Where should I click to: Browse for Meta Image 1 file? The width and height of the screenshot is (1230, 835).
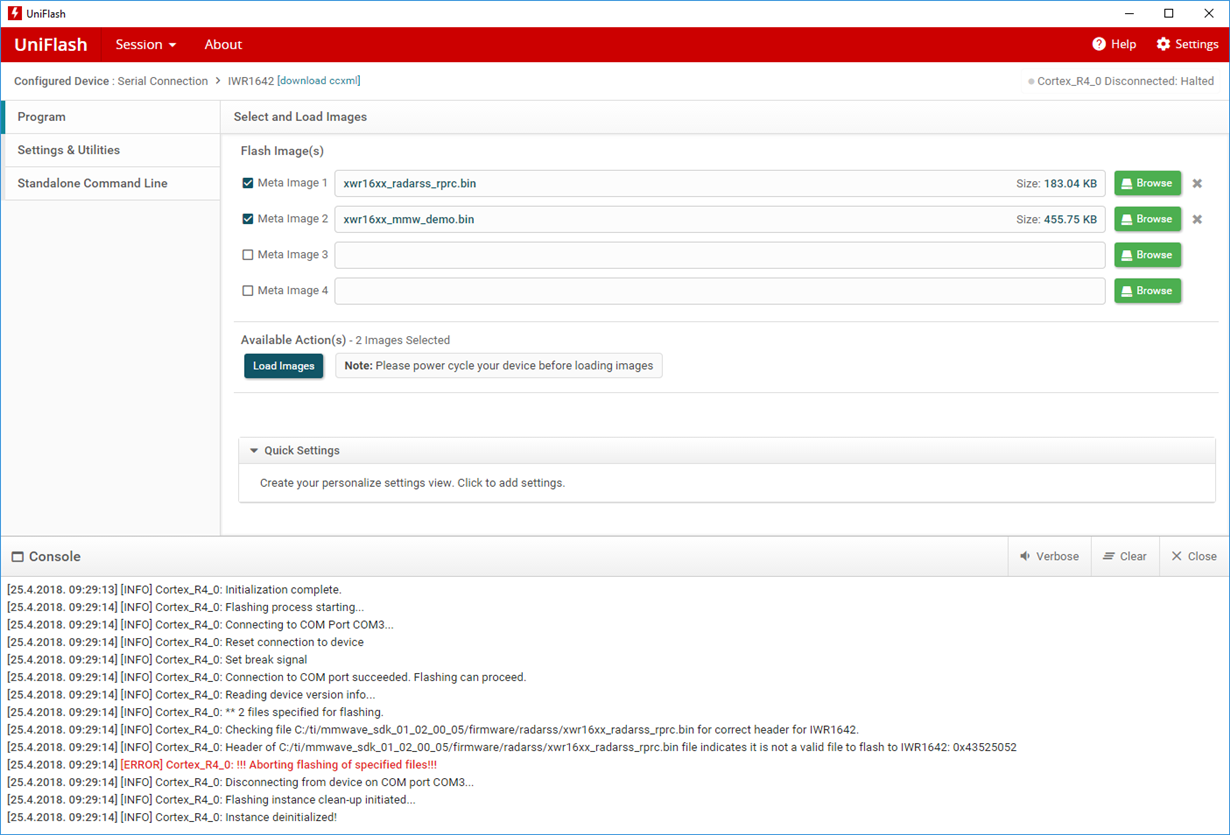pyautogui.click(x=1147, y=183)
